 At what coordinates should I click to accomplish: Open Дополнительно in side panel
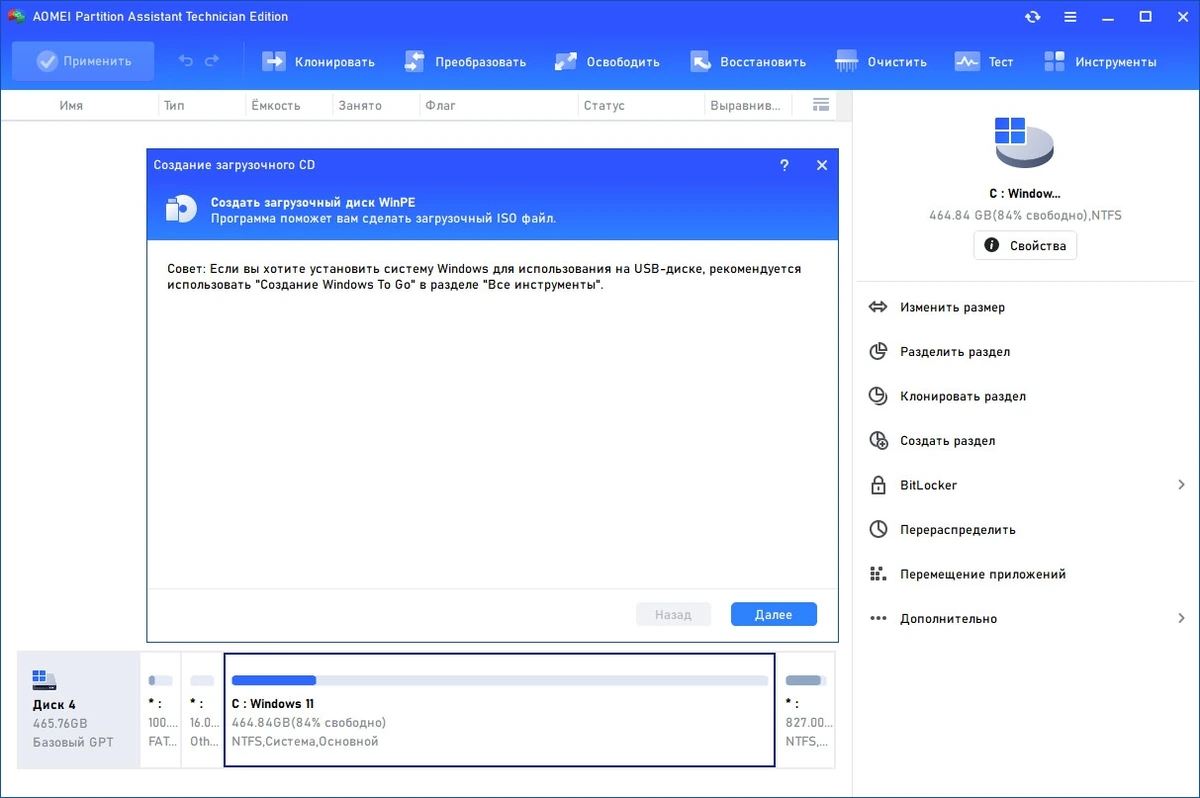pyautogui.click(x=1027, y=618)
